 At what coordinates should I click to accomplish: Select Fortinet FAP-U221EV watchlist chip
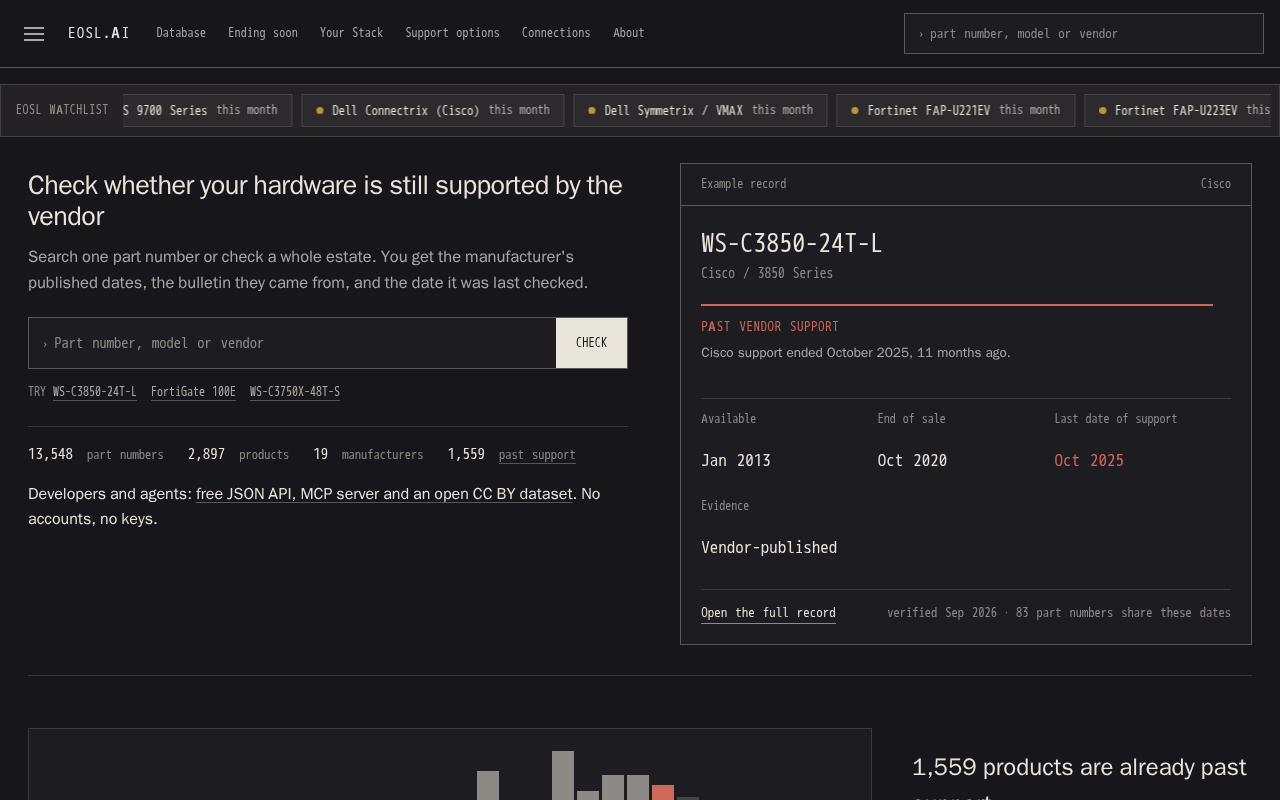coord(955,110)
